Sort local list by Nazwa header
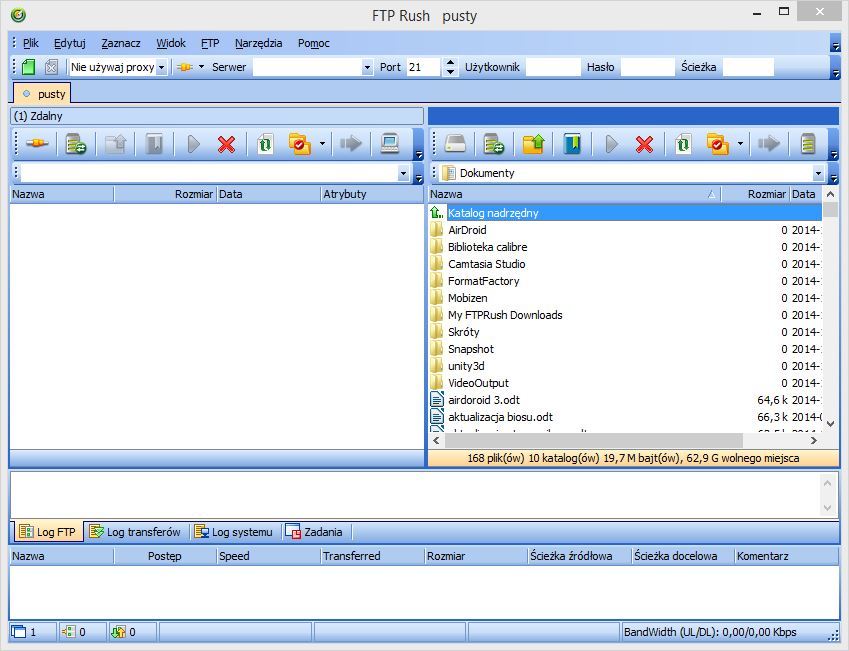This screenshot has width=849, height=651. point(575,194)
